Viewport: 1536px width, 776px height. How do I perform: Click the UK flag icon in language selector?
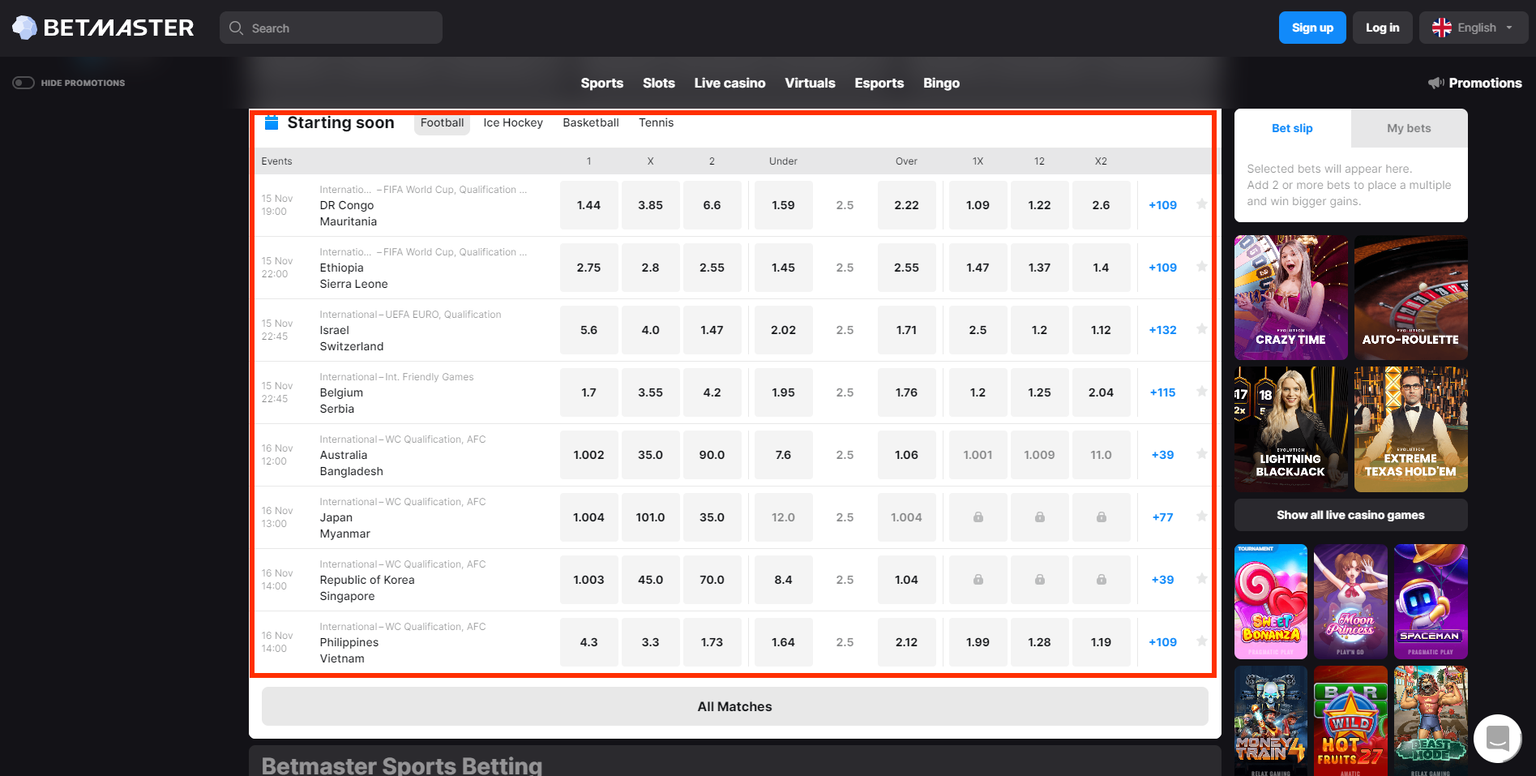pos(1441,27)
